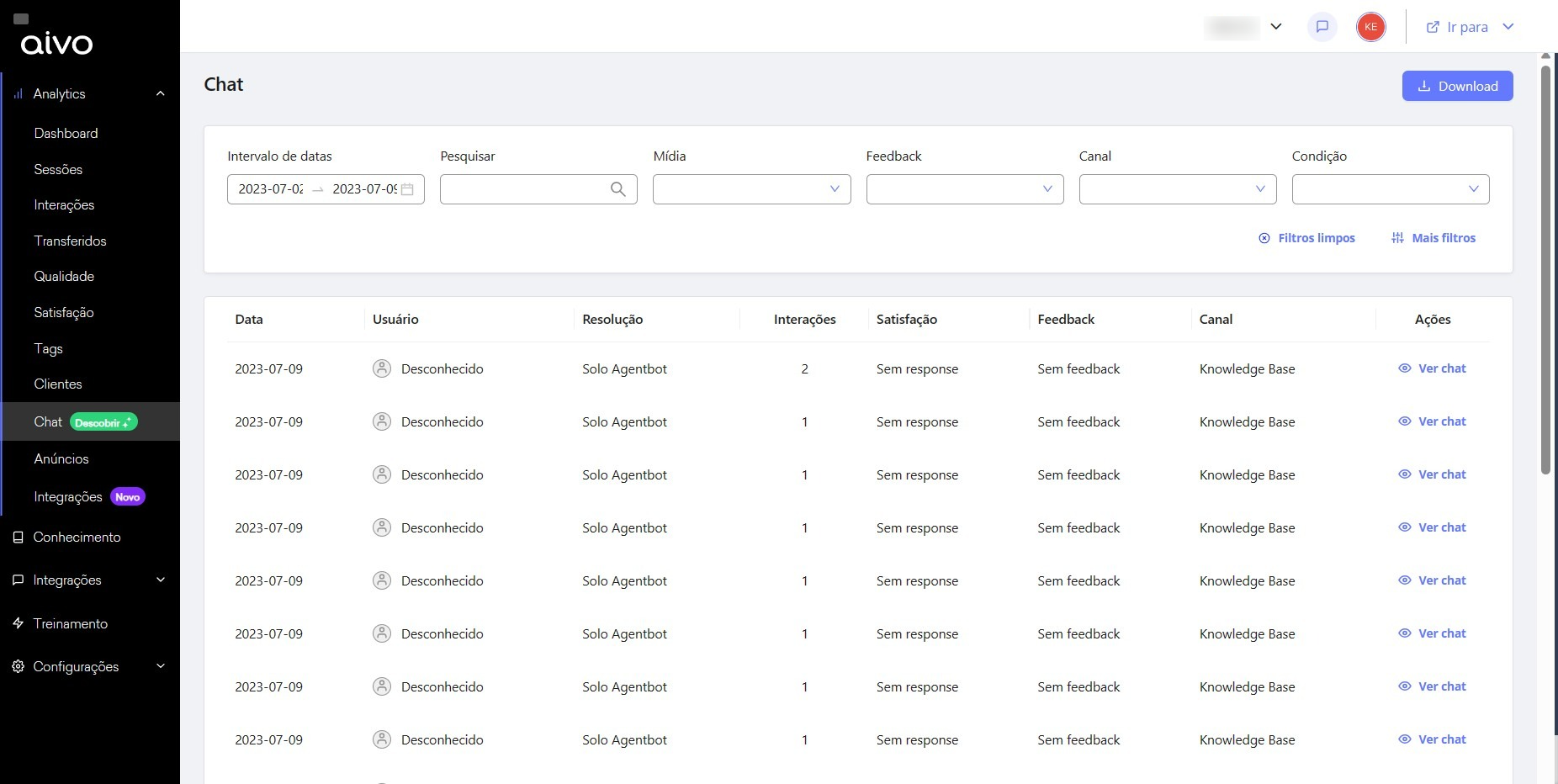Click the aivo logo
The height and width of the screenshot is (784, 1558).
tap(56, 44)
